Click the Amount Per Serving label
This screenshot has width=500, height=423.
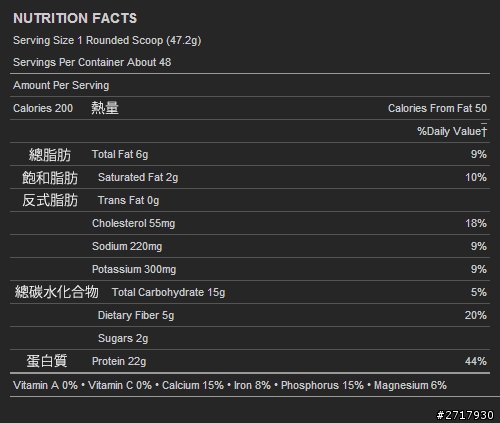coord(61,85)
